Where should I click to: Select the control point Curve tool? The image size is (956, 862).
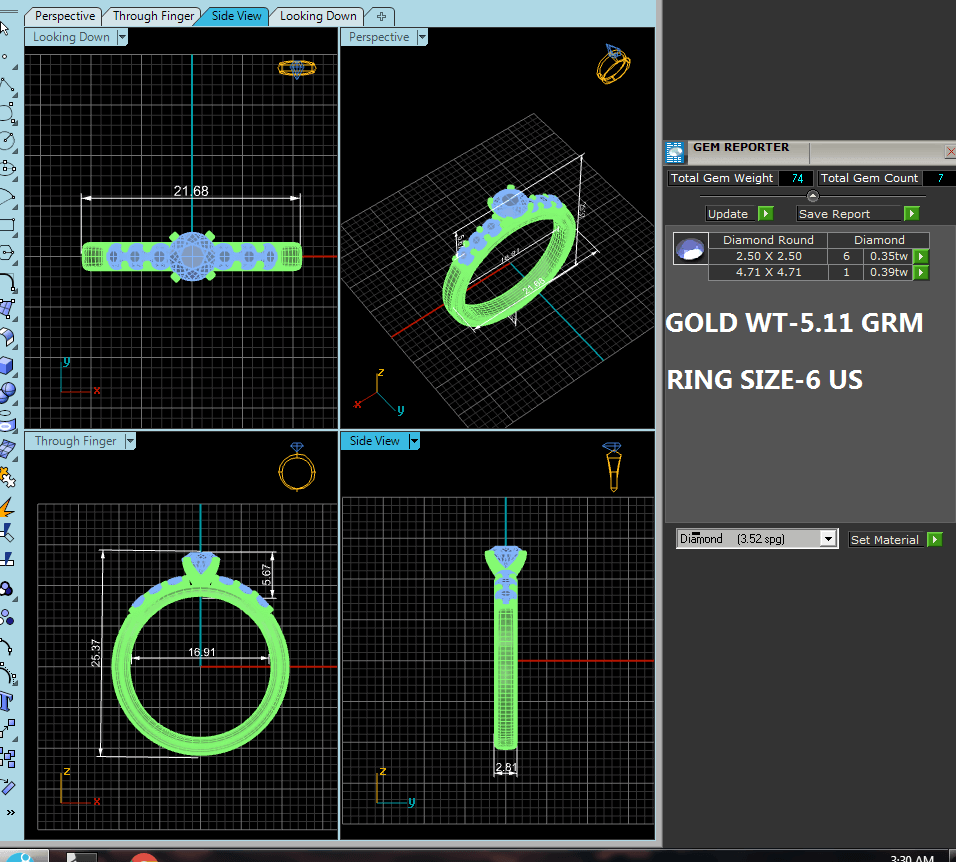[x=7, y=113]
